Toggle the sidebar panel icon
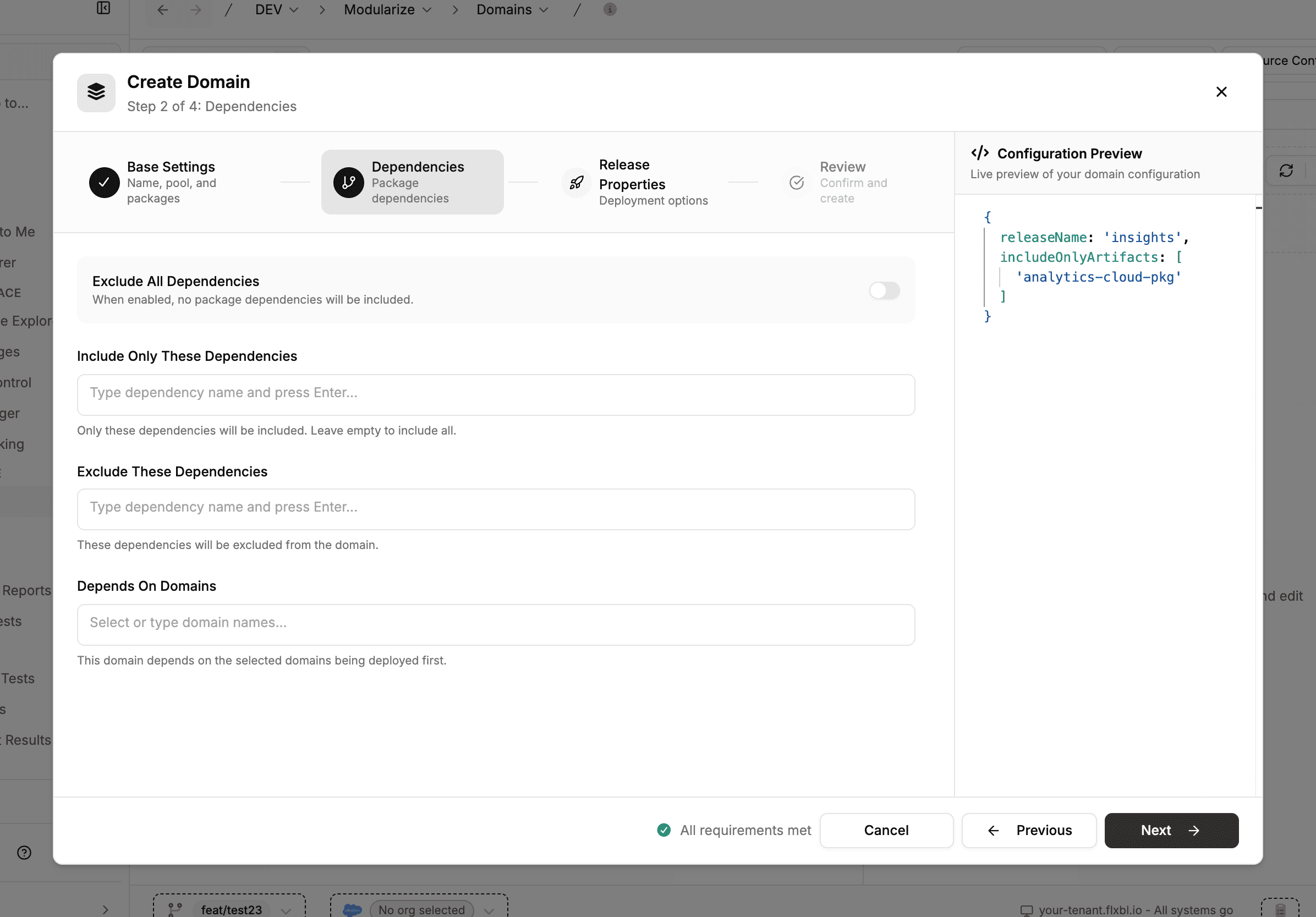Viewport: 1316px width, 917px height. tap(103, 8)
